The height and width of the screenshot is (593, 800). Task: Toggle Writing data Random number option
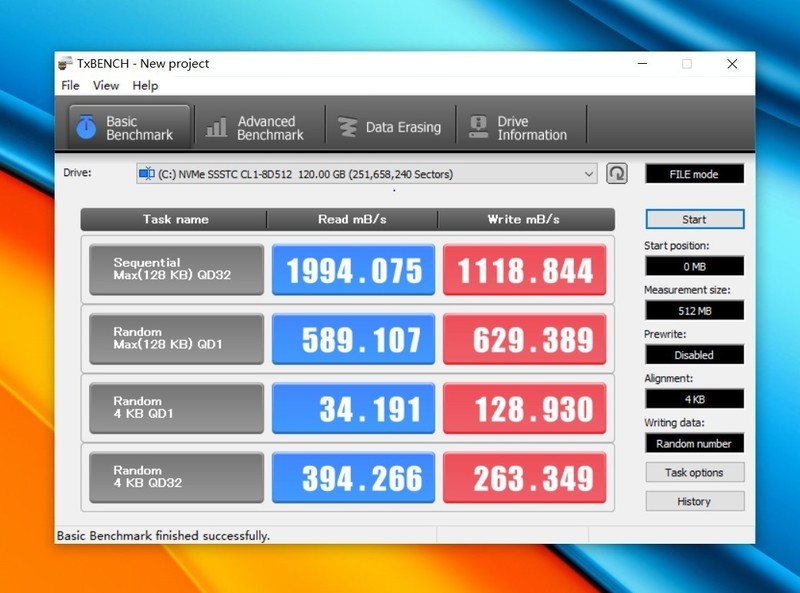tap(694, 443)
